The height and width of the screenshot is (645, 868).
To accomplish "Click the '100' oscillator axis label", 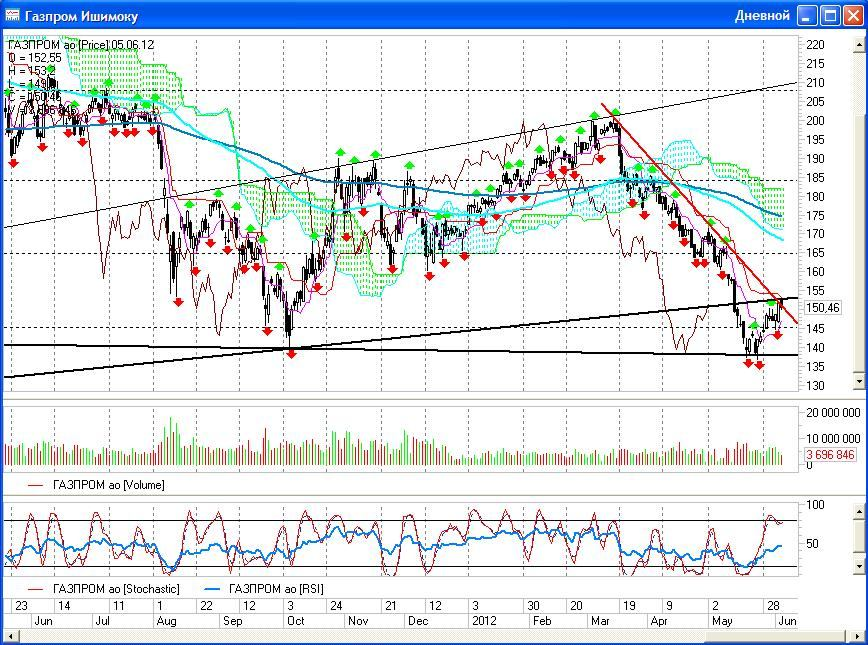I will (x=815, y=504).
